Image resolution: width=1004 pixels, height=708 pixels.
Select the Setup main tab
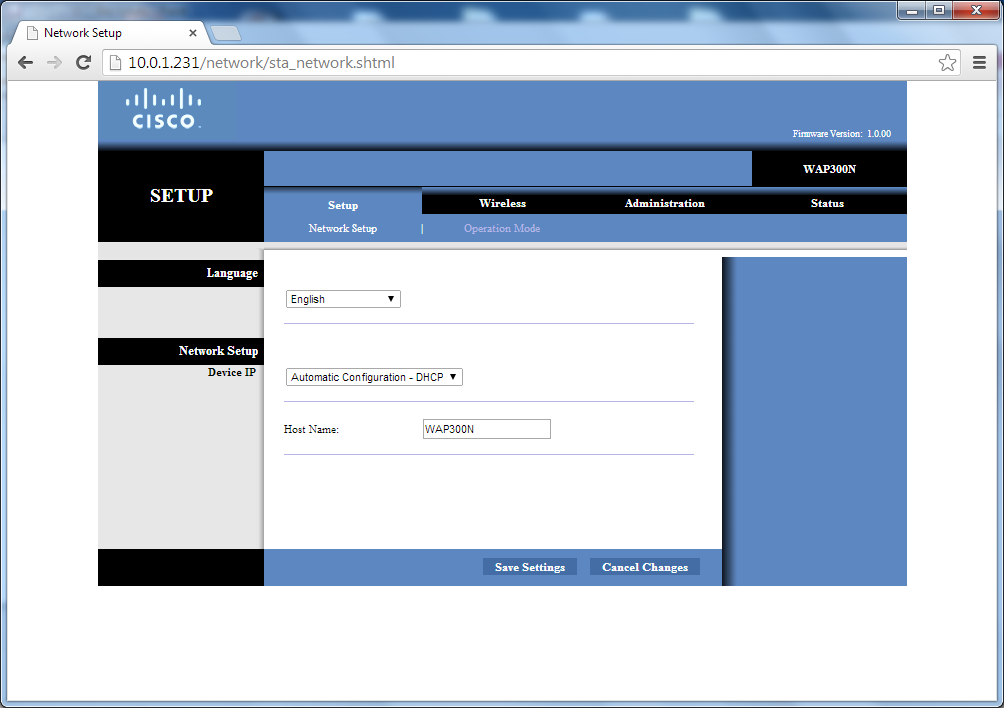pyautogui.click(x=343, y=205)
